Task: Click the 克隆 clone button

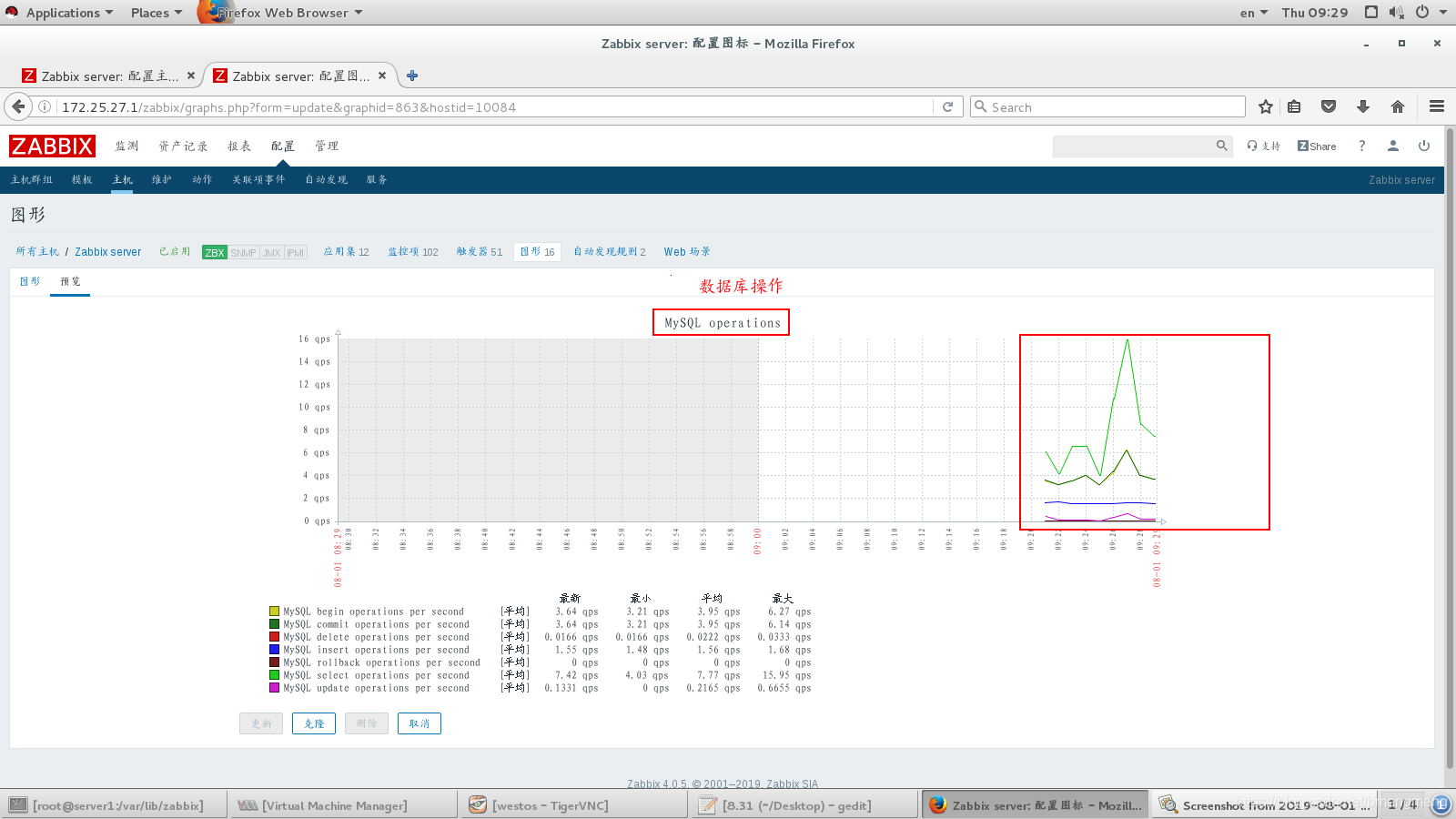Action: (314, 723)
